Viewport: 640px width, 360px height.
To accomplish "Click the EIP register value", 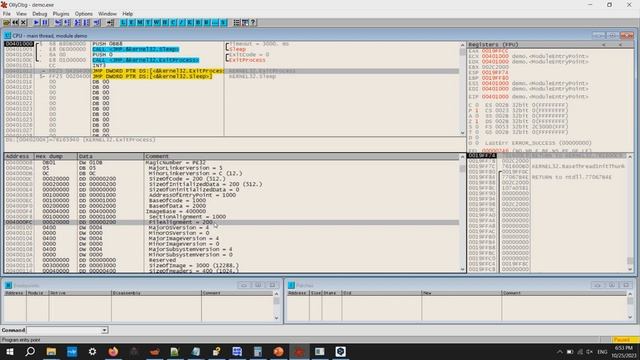I will pyautogui.click(x=495, y=97).
